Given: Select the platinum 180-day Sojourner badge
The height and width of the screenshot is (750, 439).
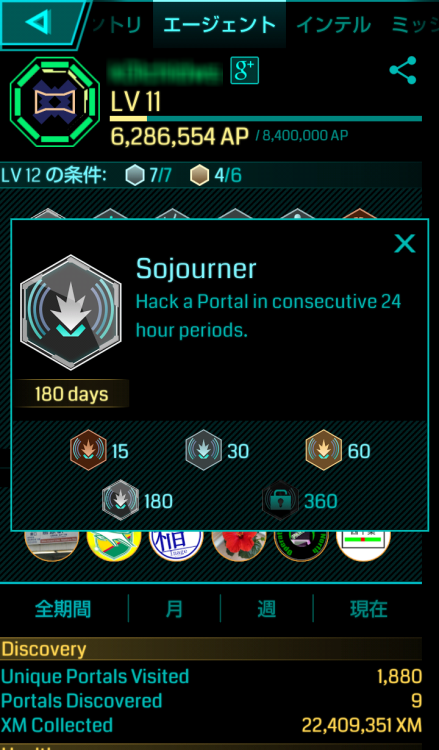Looking at the screenshot, I should tap(120, 500).
